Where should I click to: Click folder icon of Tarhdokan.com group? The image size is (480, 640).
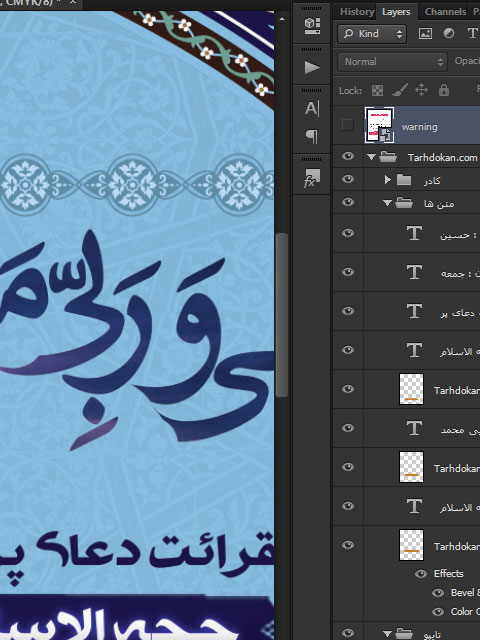pyautogui.click(x=388, y=157)
